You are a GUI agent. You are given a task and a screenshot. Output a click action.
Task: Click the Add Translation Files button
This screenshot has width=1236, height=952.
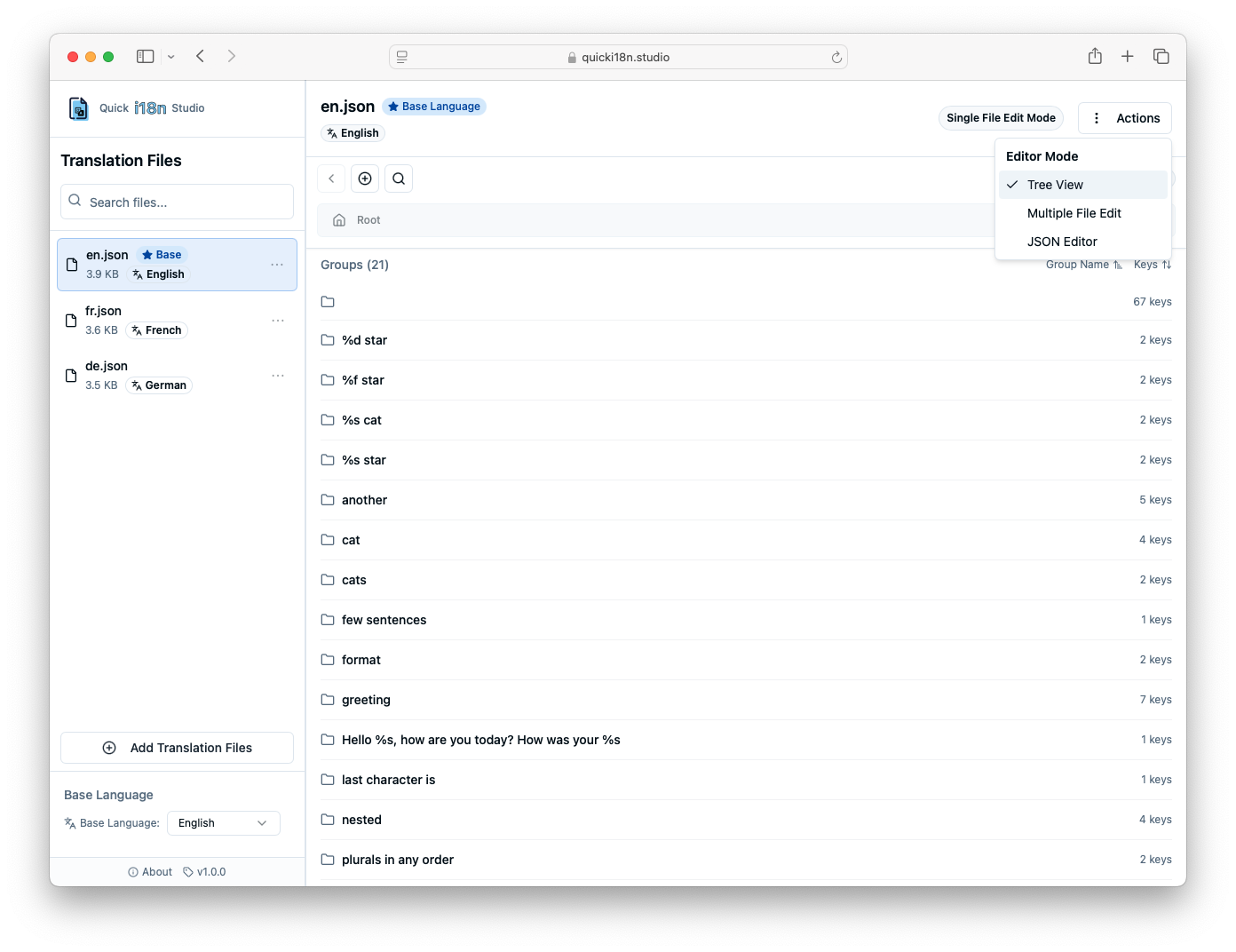coord(176,747)
